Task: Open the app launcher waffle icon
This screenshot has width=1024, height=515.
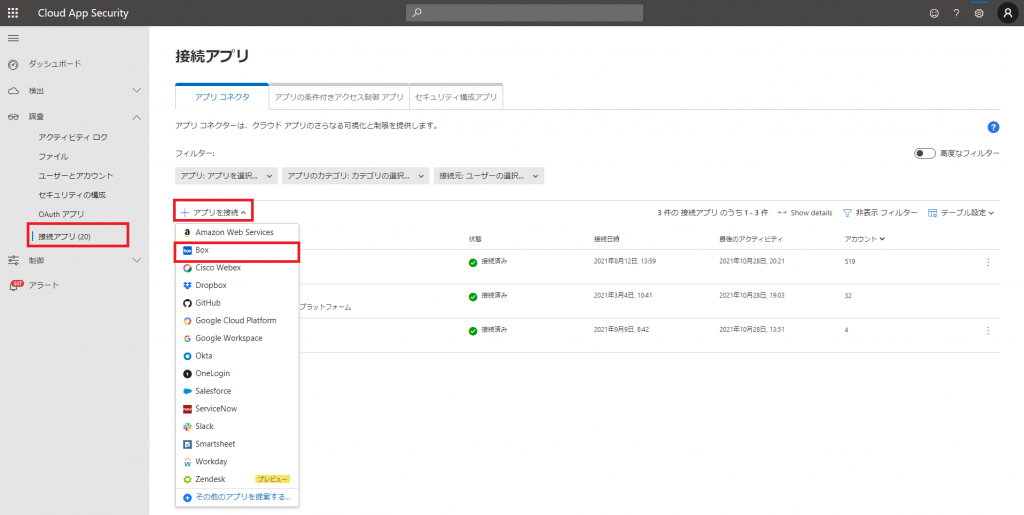Action: click(13, 13)
